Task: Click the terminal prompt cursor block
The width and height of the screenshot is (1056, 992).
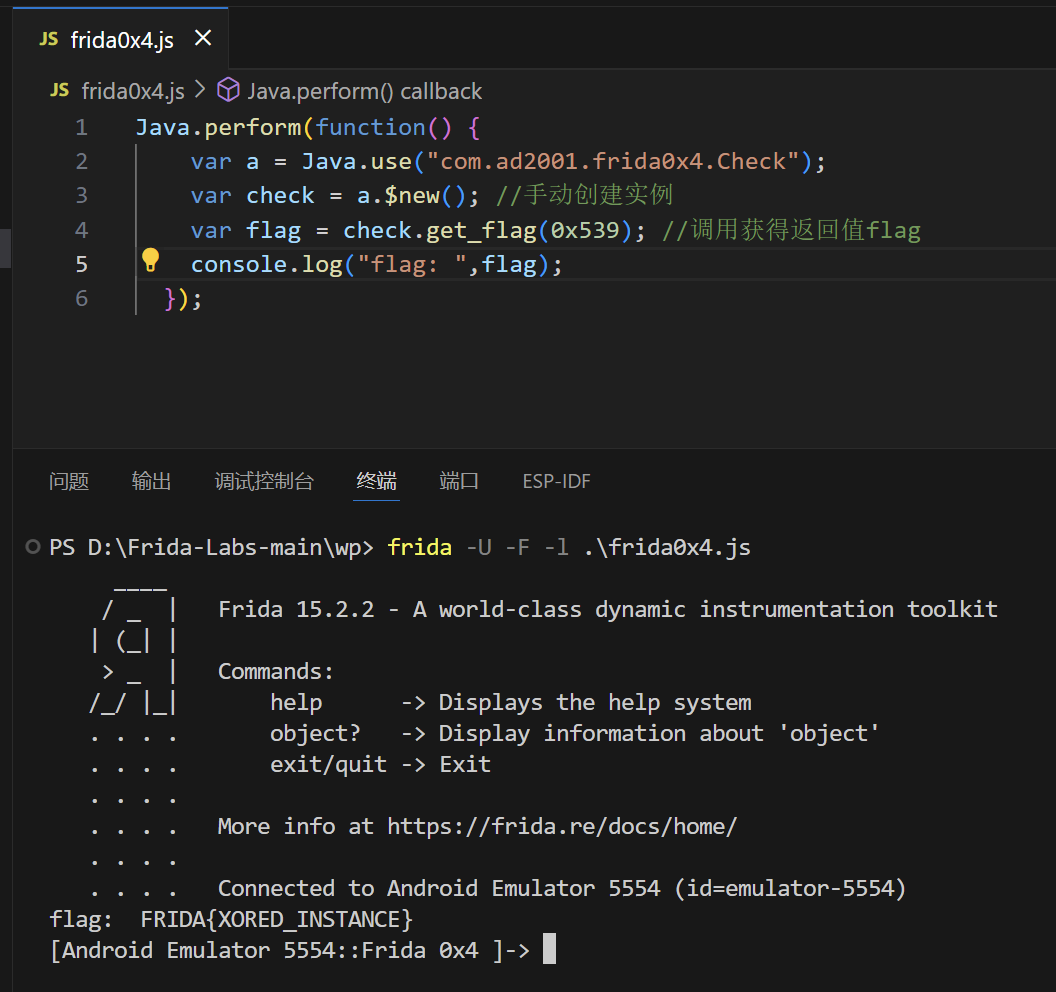Action: 550,949
